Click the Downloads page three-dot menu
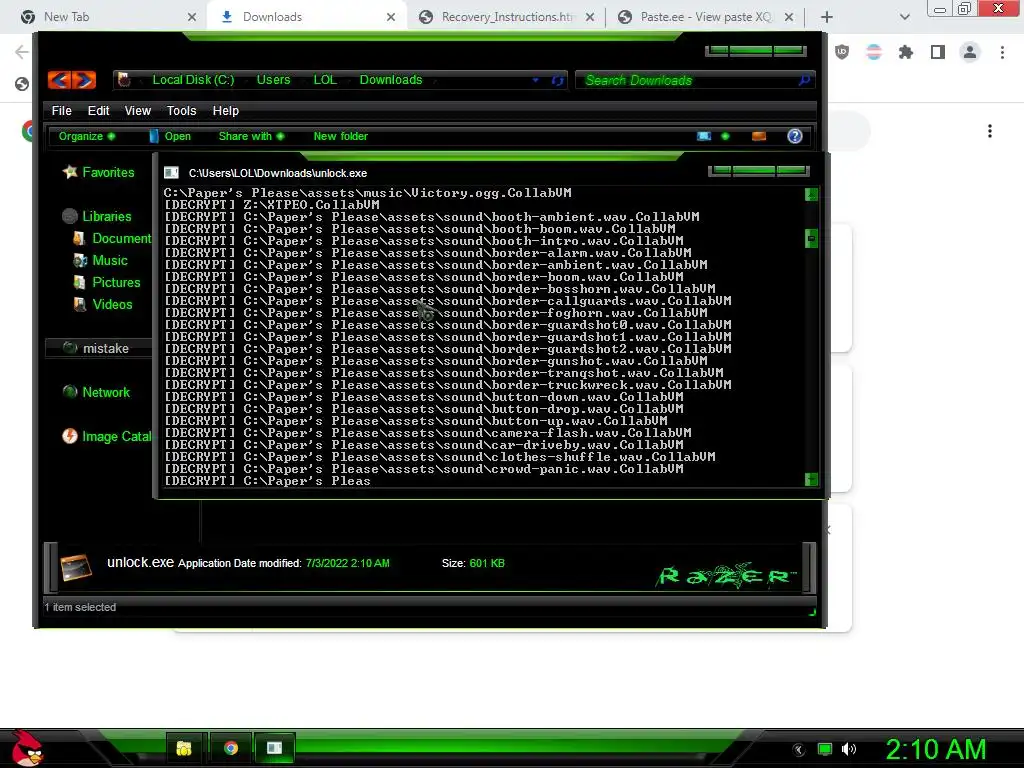 pyautogui.click(x=989, y=131)
